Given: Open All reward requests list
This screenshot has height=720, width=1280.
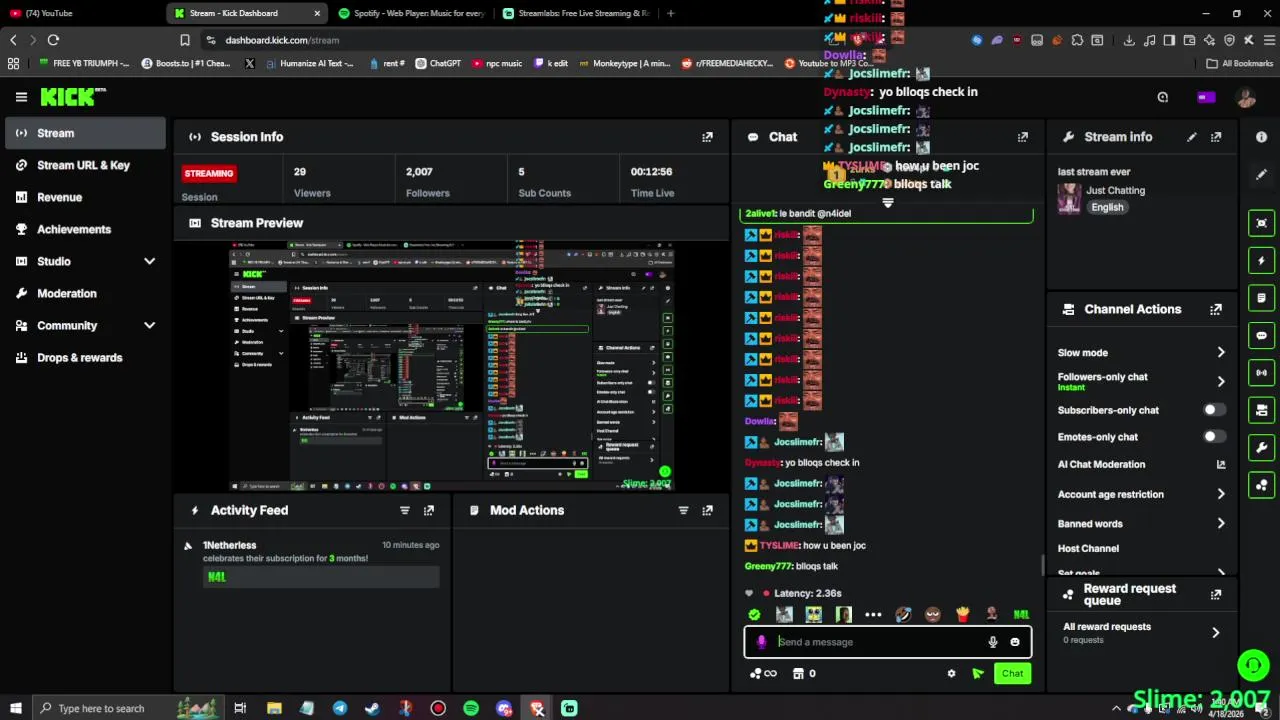Looking at the screenshot, I should [x=1140, y=632].
